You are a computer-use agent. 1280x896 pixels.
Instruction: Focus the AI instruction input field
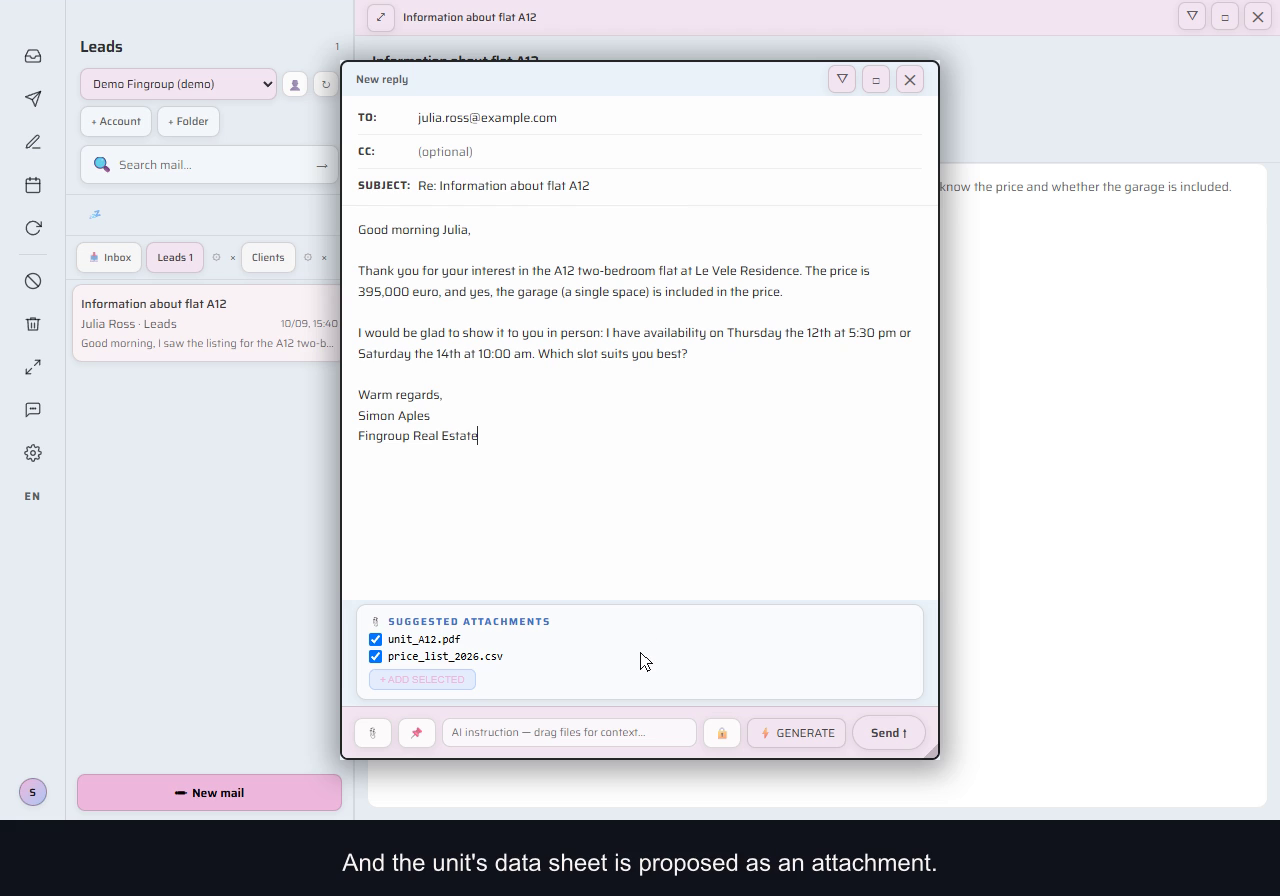coord(569,733)
